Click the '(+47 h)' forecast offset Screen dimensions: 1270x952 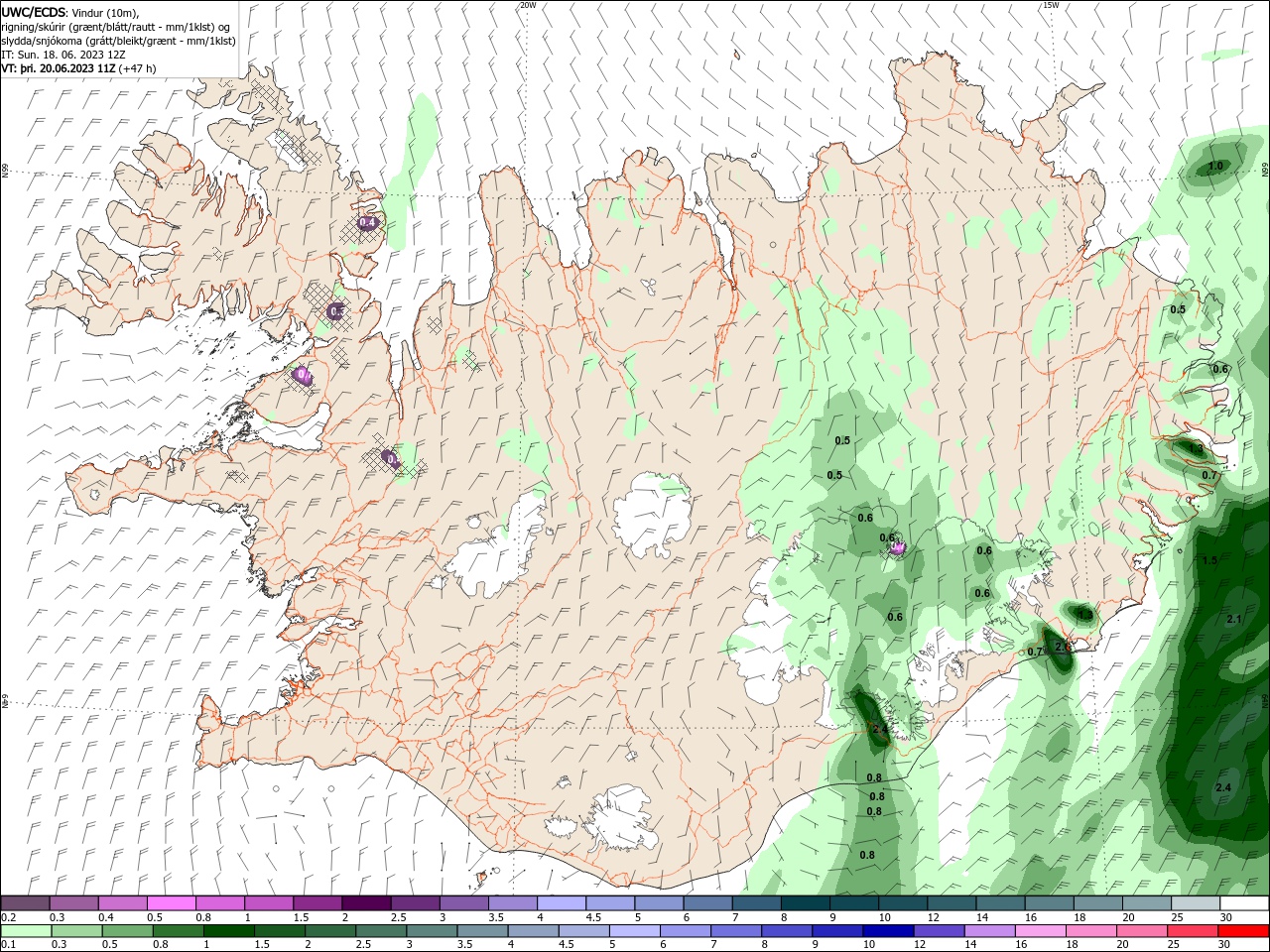point(137,68)
